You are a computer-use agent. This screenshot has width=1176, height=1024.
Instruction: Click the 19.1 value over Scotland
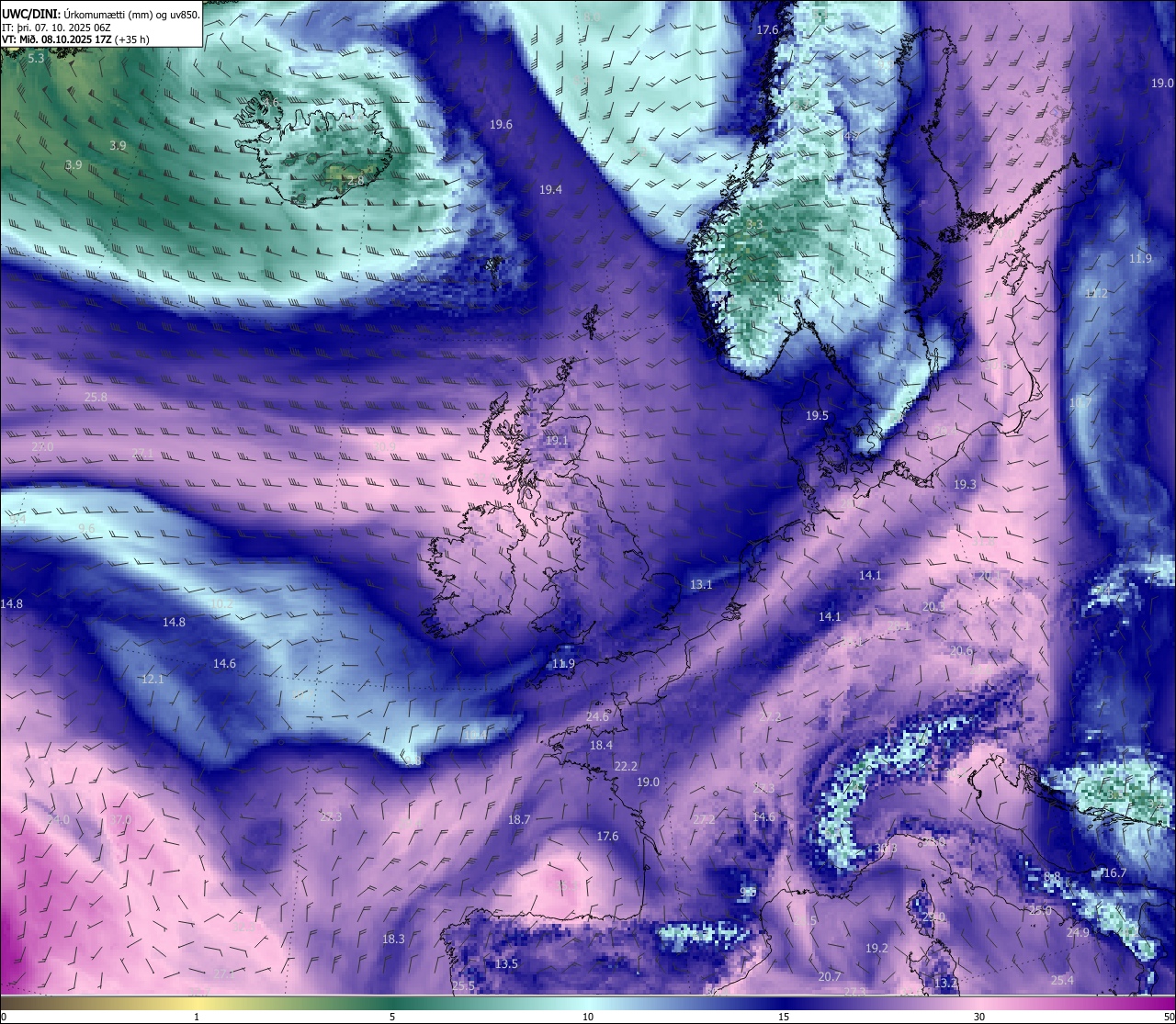[x=557, y=441]
